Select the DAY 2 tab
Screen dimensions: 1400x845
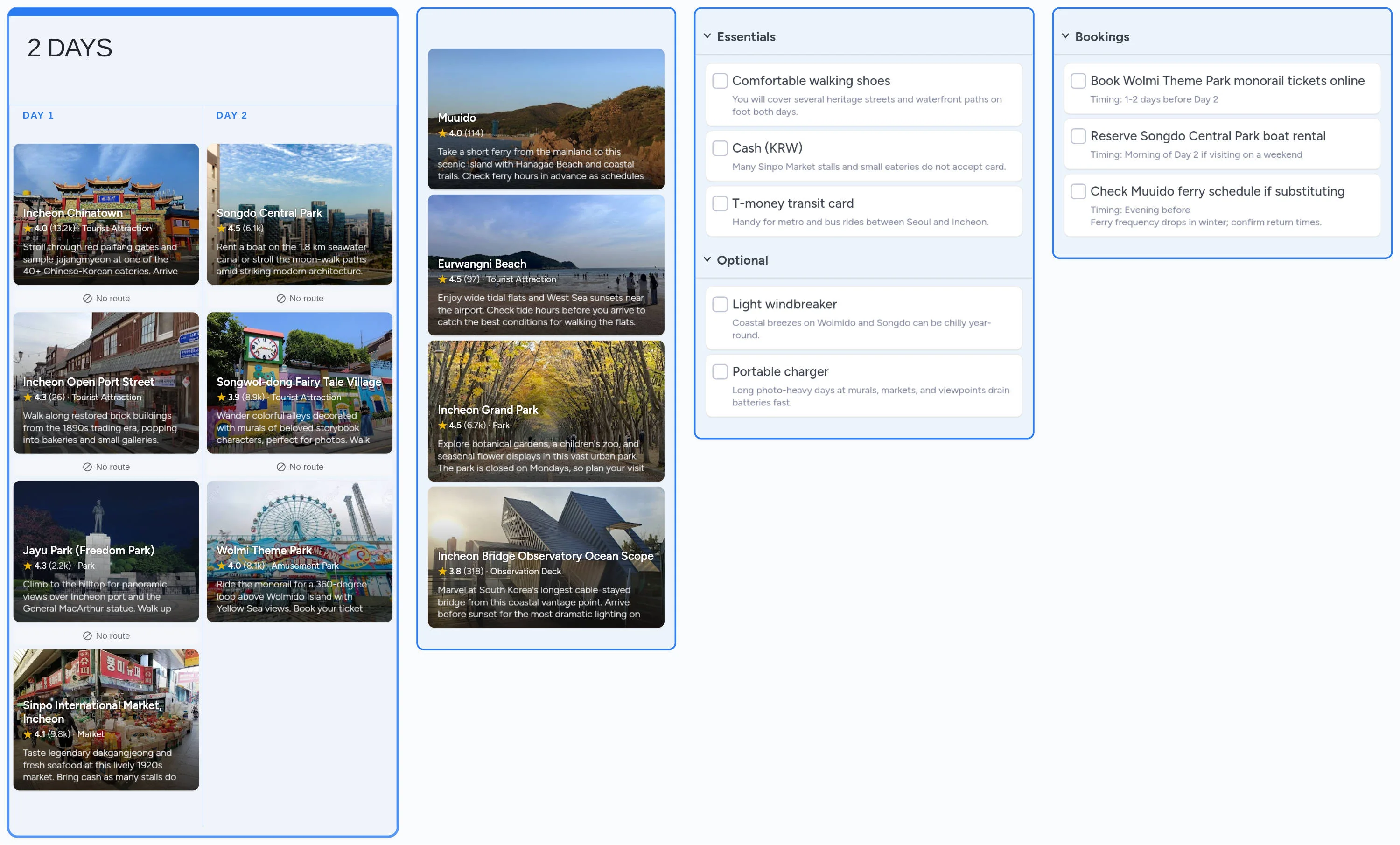pyautogui.click(x=231, y=115)
